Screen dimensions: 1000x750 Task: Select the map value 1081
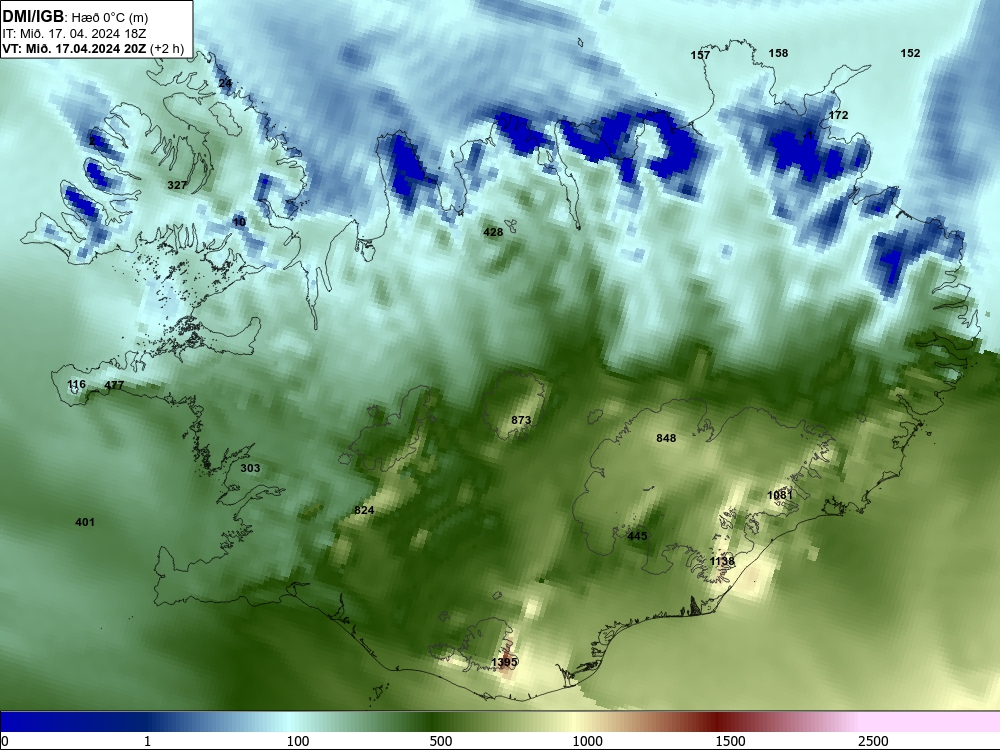[x=779, y=496]
